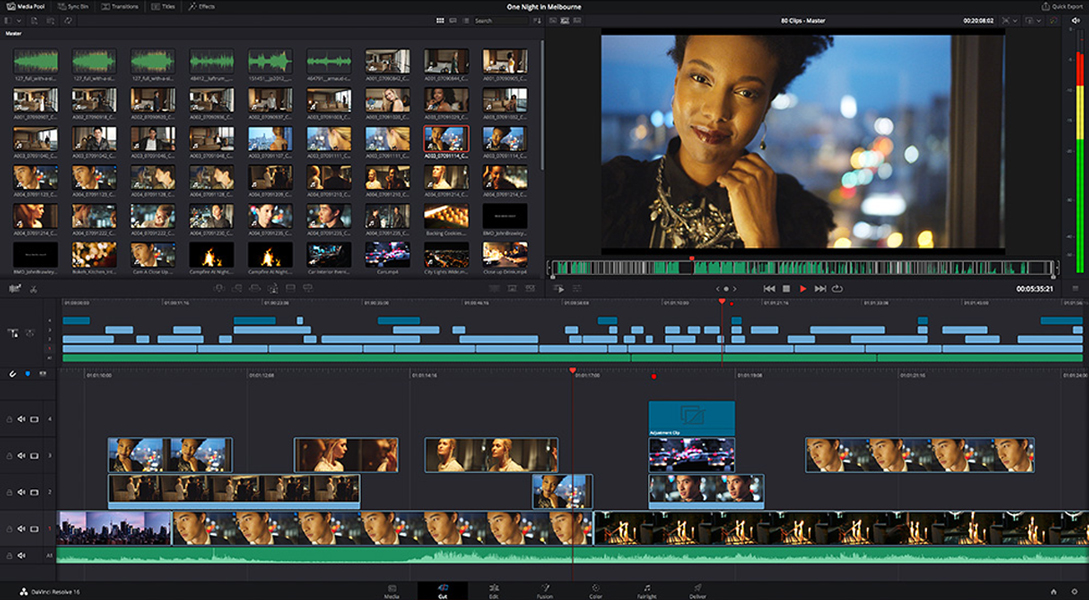
Task: Click the viewer jog scrub bar
Action: pyautogui.click(x=802, y=268)
